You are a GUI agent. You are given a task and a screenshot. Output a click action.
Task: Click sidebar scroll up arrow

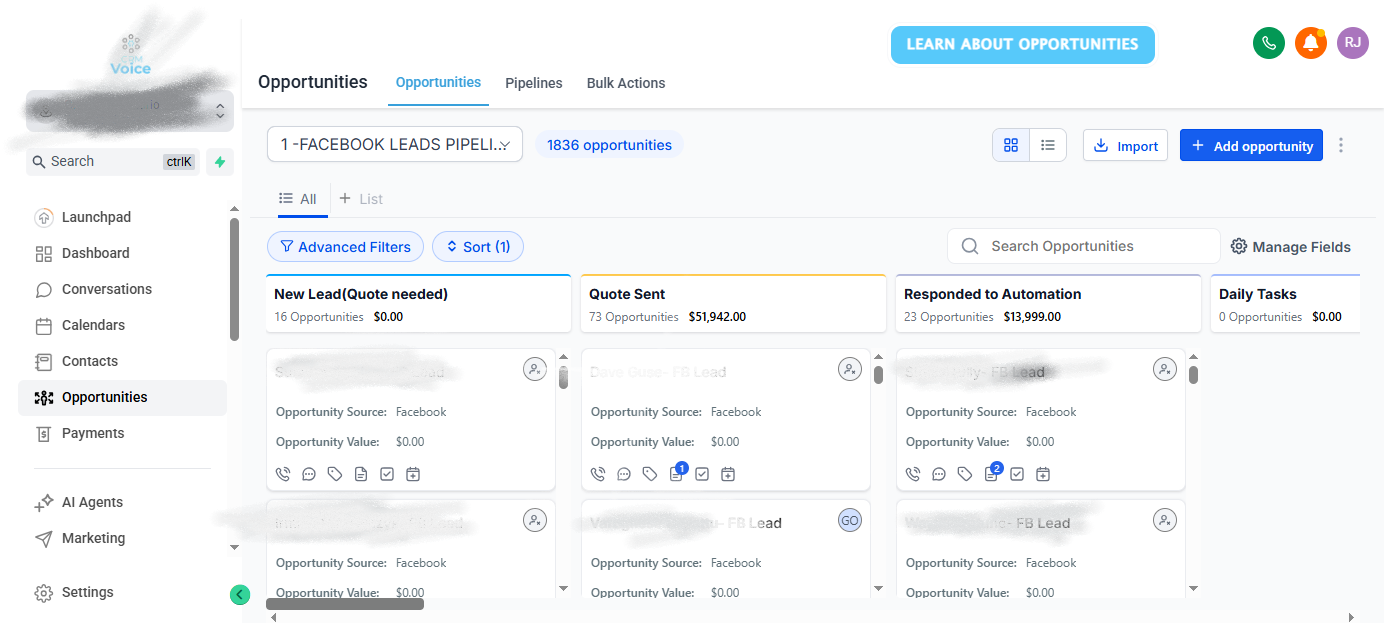pos(234,209)
